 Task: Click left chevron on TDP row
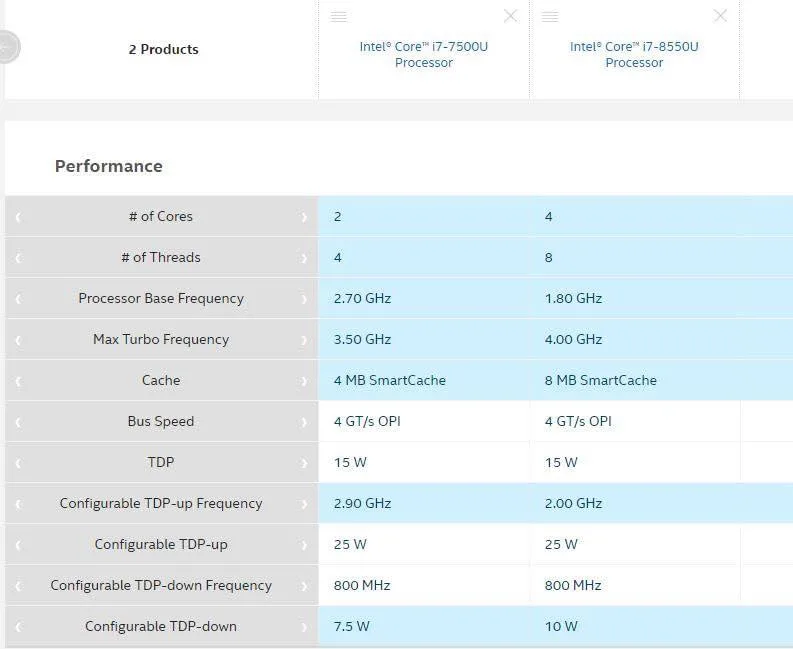18,463
